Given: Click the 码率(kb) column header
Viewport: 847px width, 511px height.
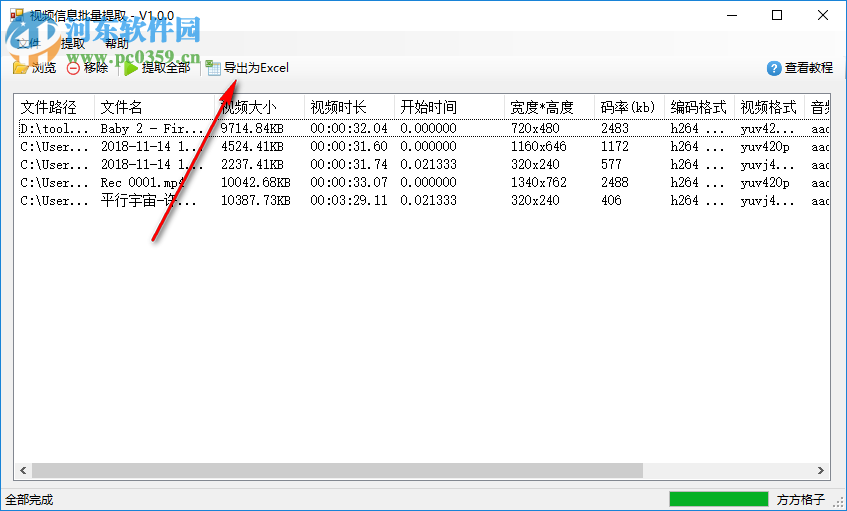Looking at the screenshot, I should click(629, 107).
